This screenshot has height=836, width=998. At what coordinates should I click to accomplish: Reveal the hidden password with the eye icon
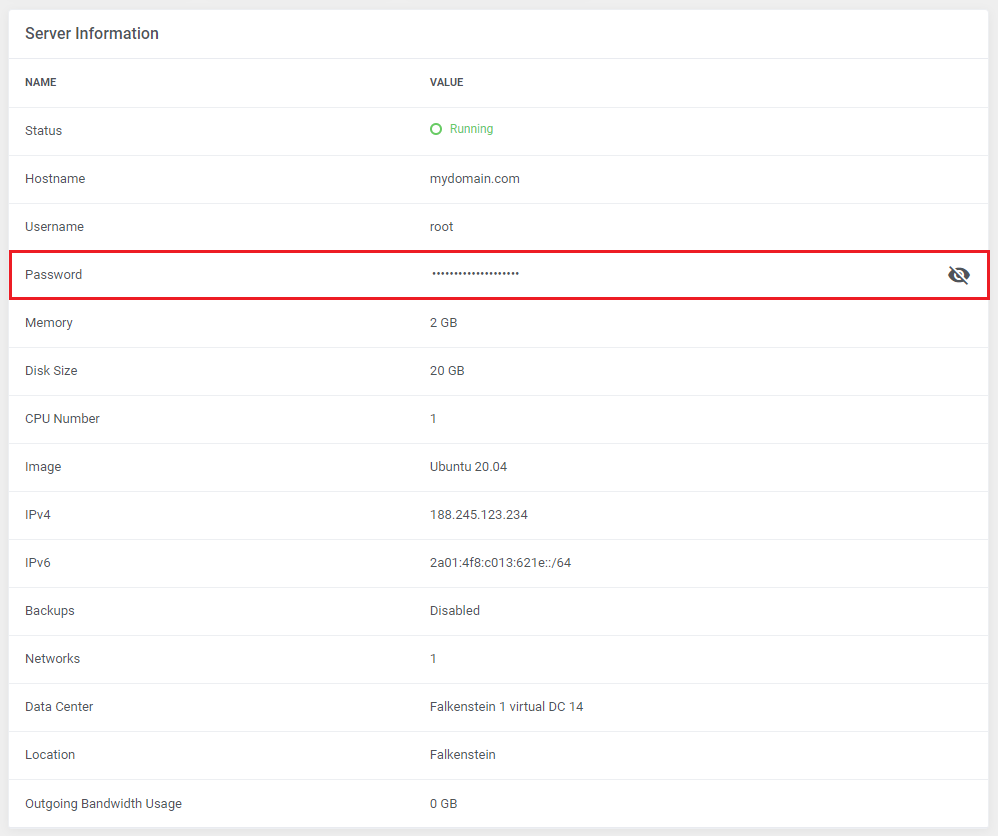(958, 275)
